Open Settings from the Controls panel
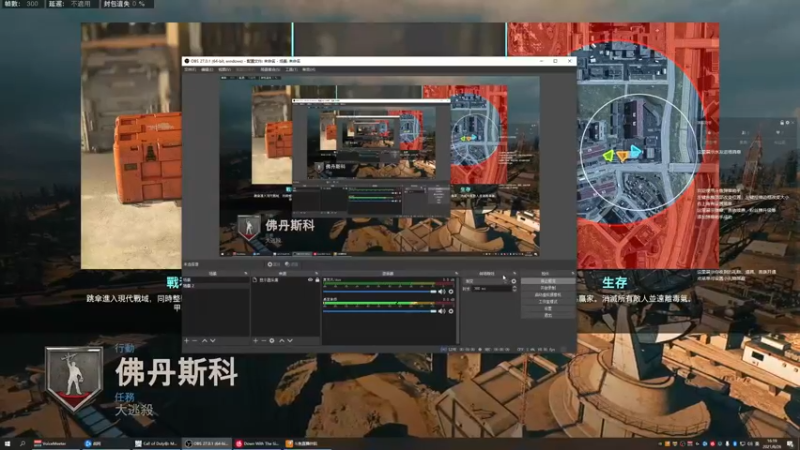Image resolution: width=800 pixels, height=450 pixels. (x=548, y=309)
